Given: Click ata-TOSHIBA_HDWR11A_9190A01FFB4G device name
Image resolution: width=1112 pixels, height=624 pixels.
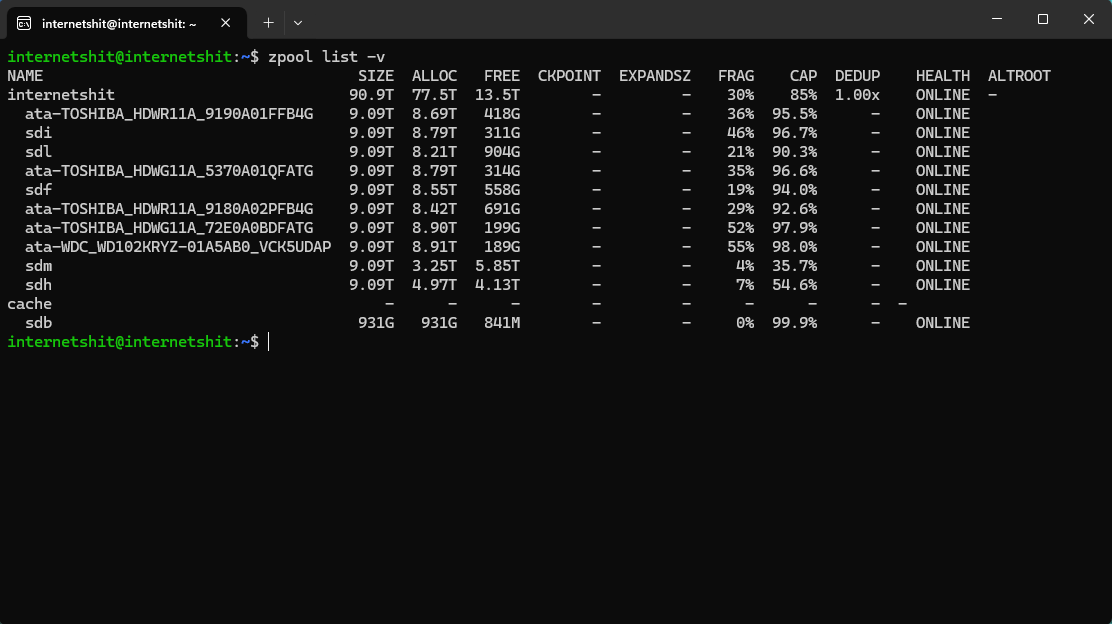Looking at the screenshot, I should pos(169,114).
